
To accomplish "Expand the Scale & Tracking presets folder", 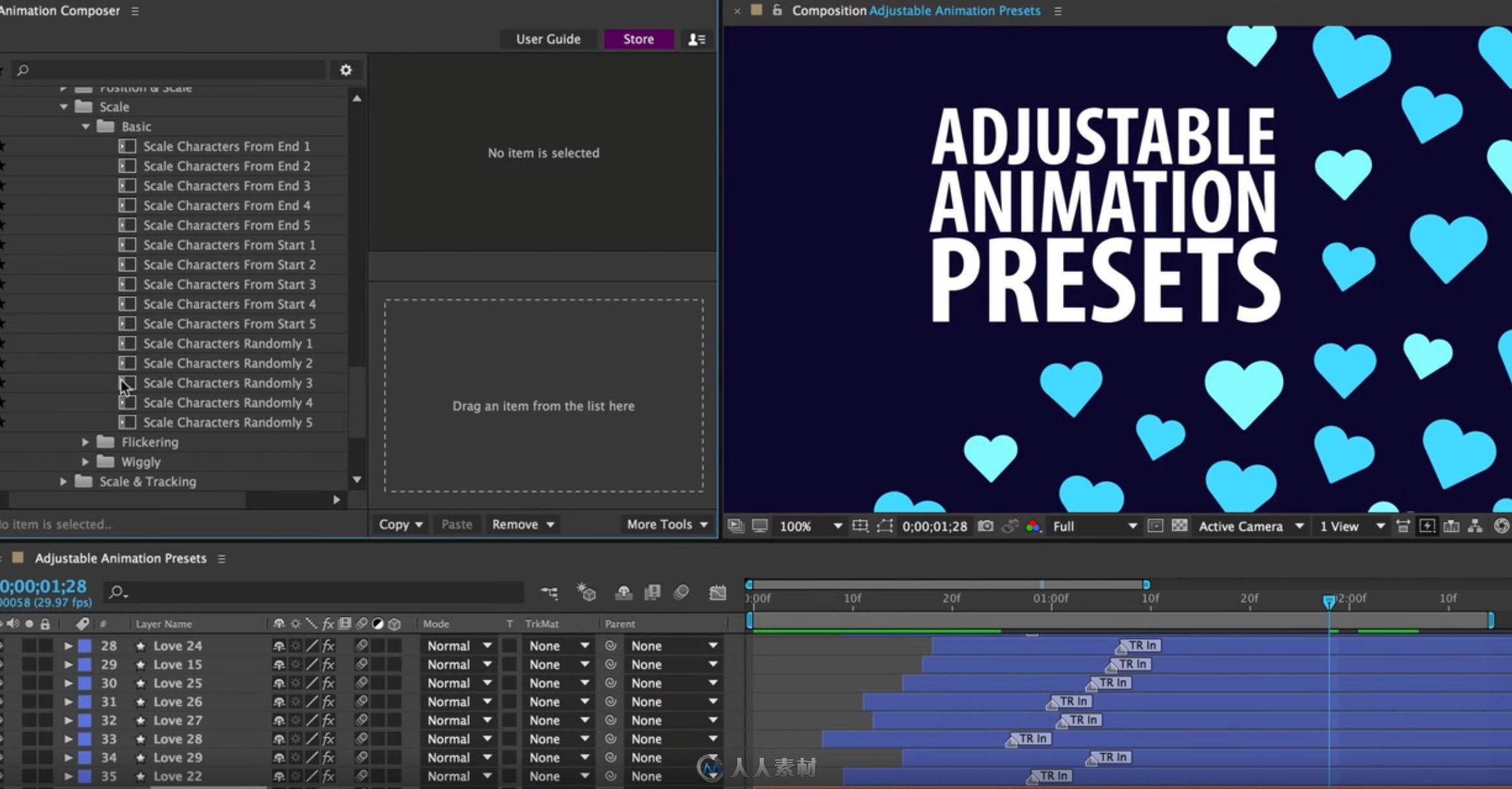I will 62,481.
